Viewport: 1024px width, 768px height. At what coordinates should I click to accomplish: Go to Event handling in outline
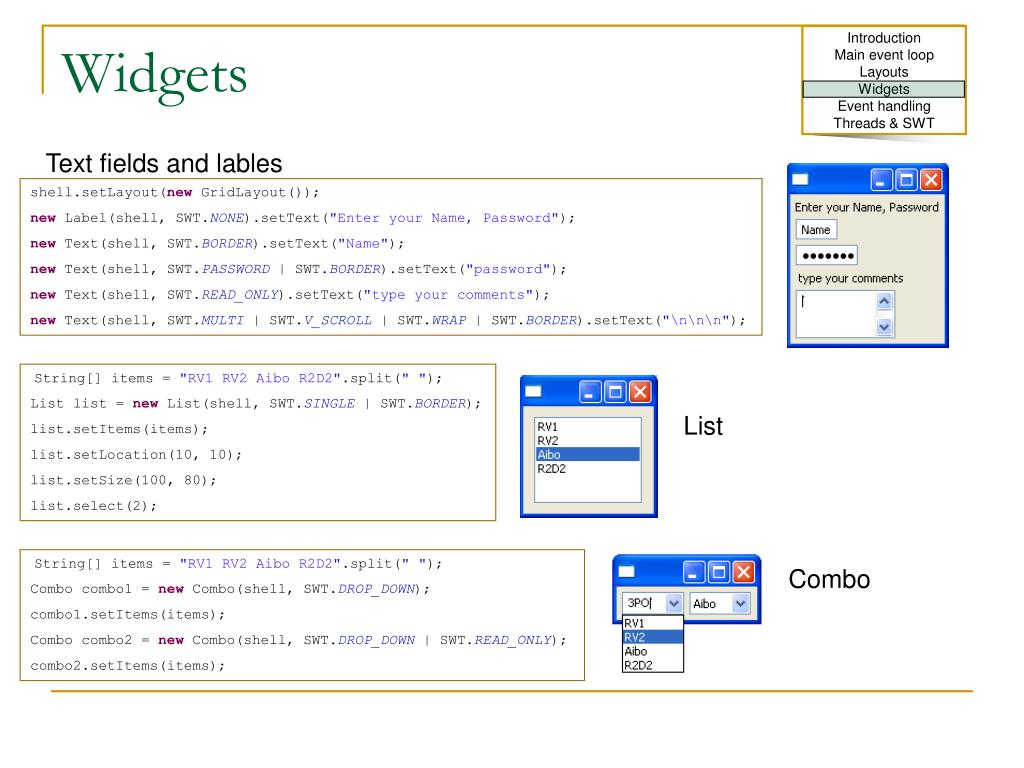[884, 106]
